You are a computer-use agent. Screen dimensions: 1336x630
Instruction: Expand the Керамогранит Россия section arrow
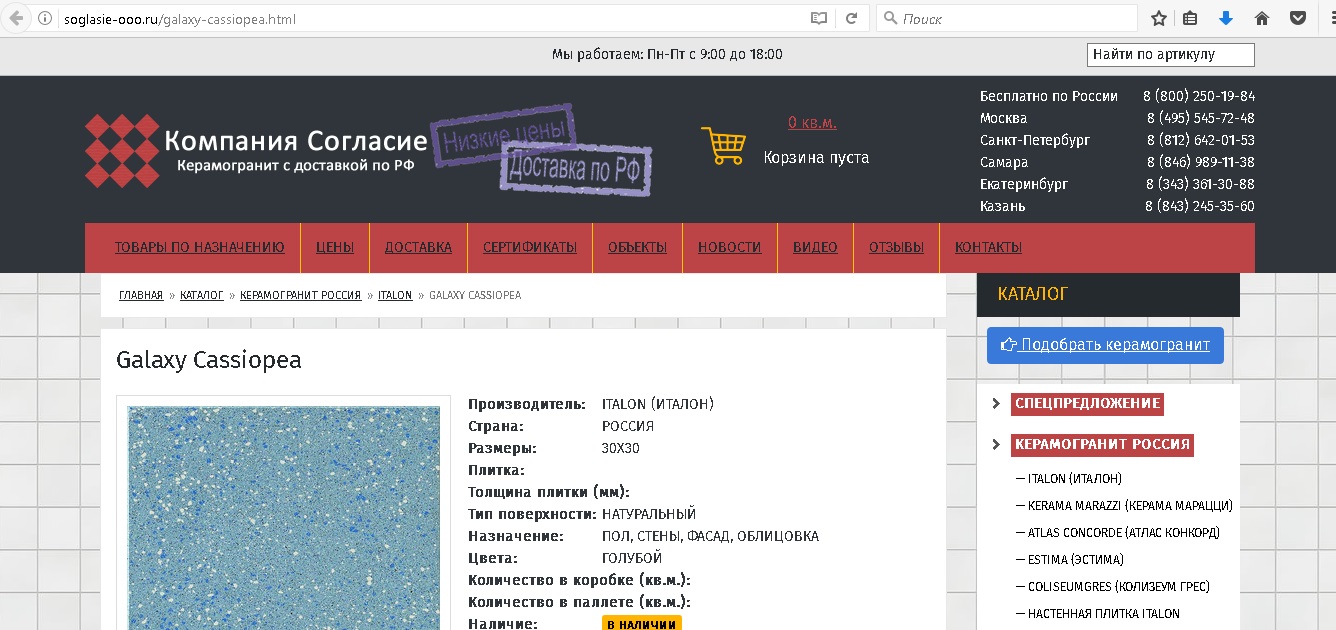996,445
